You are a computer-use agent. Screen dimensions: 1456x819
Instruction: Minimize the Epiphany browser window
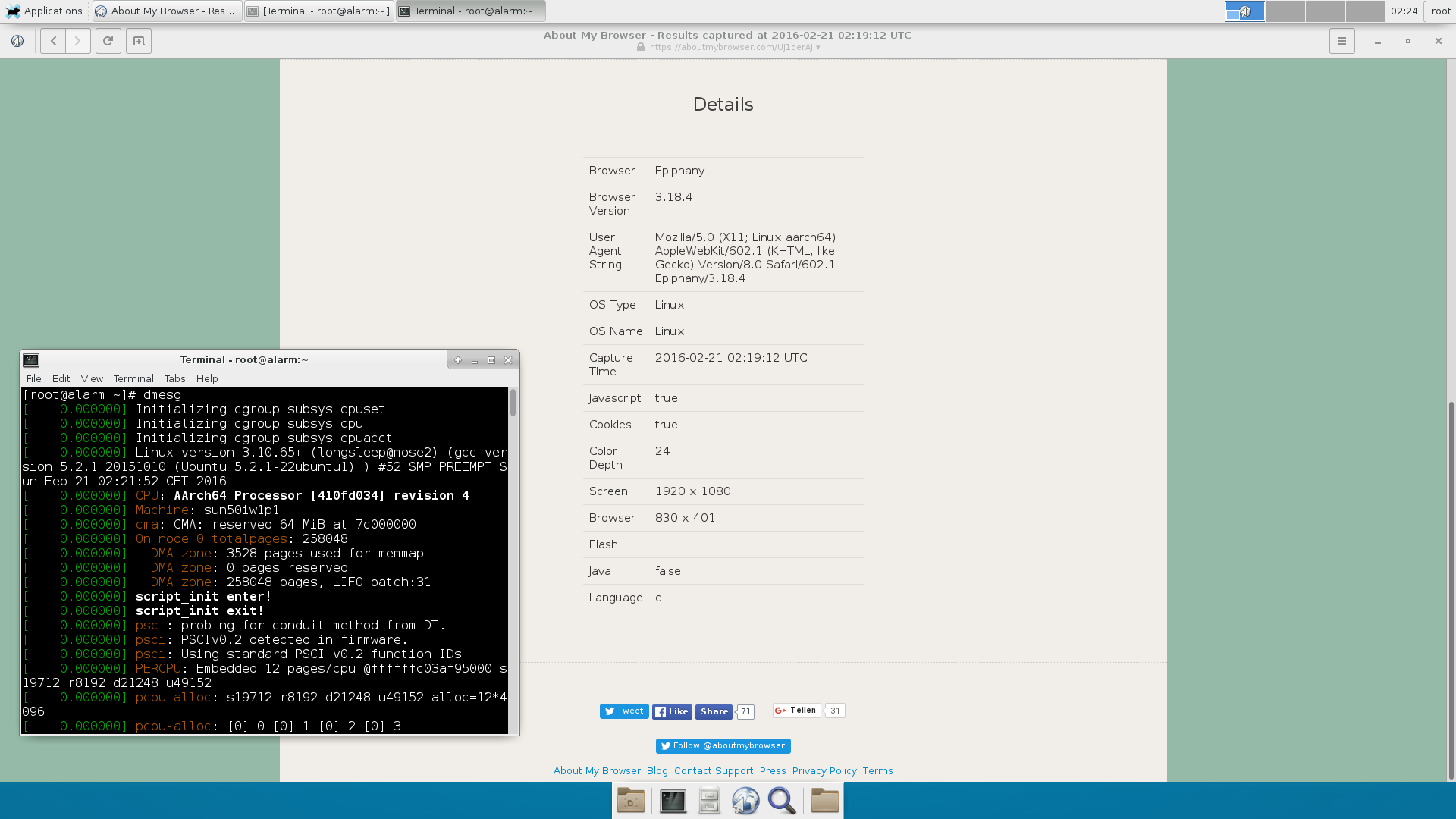point(1378,41)
